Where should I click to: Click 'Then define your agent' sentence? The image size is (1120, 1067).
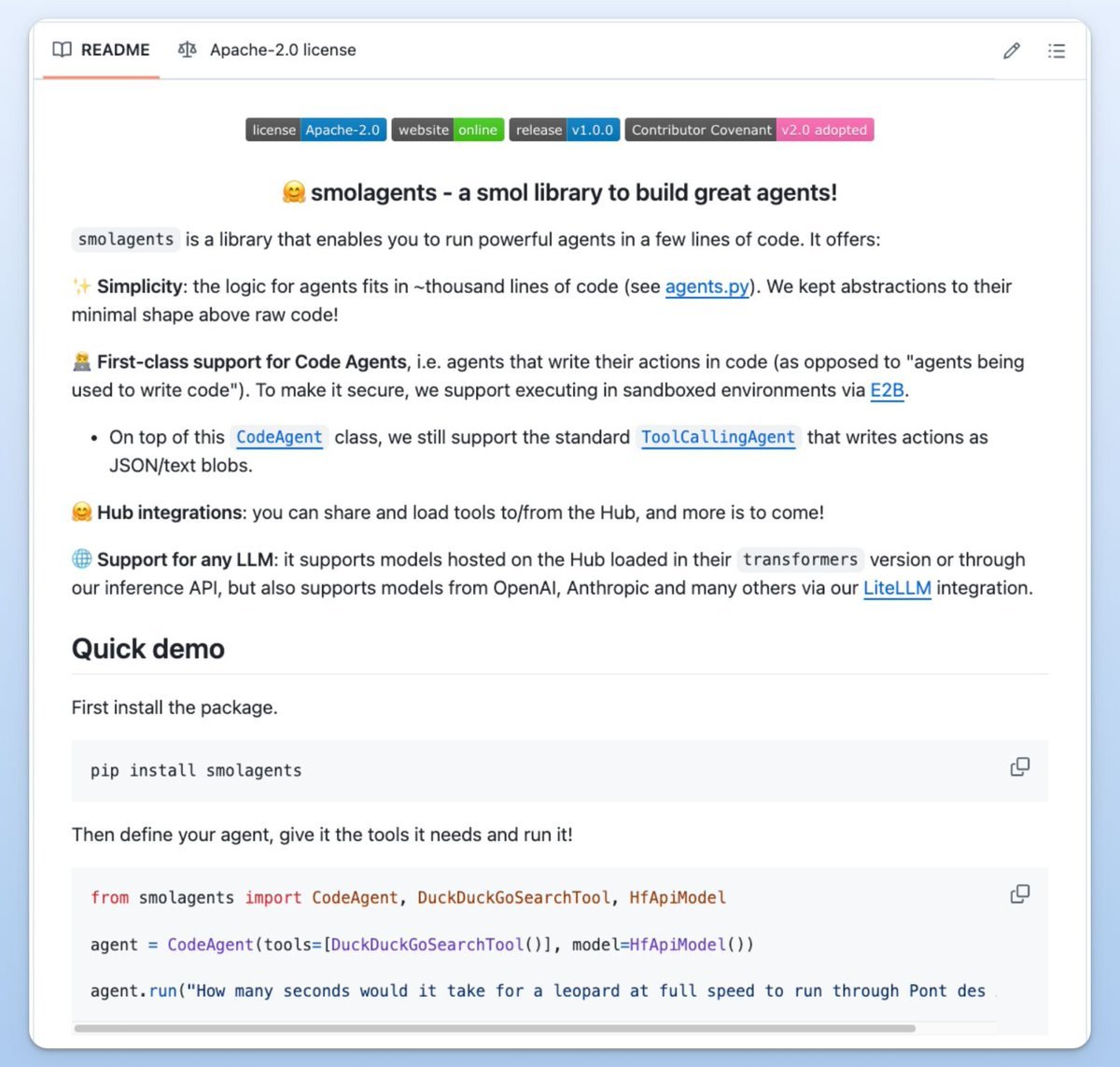[x=322, y=835]
